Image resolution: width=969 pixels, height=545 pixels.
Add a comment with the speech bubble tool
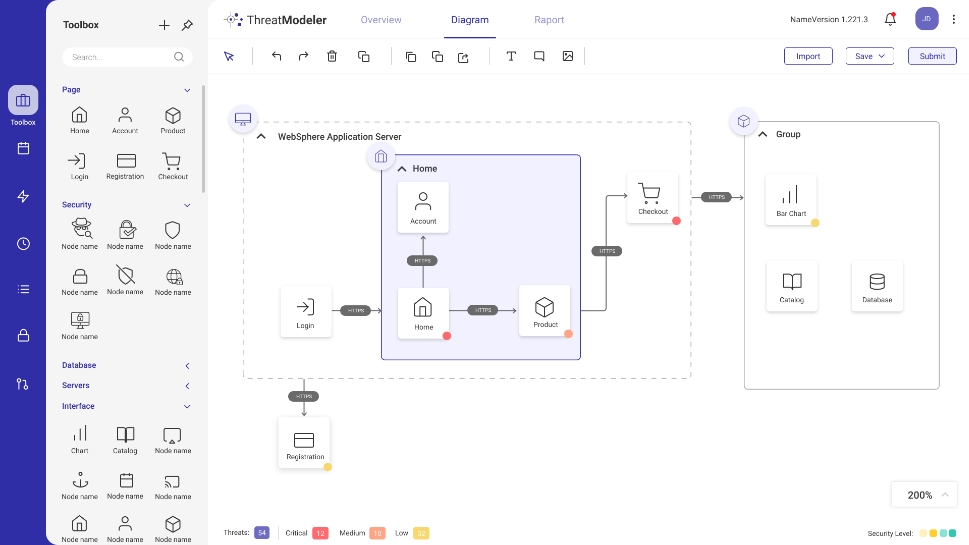[539, 56]
